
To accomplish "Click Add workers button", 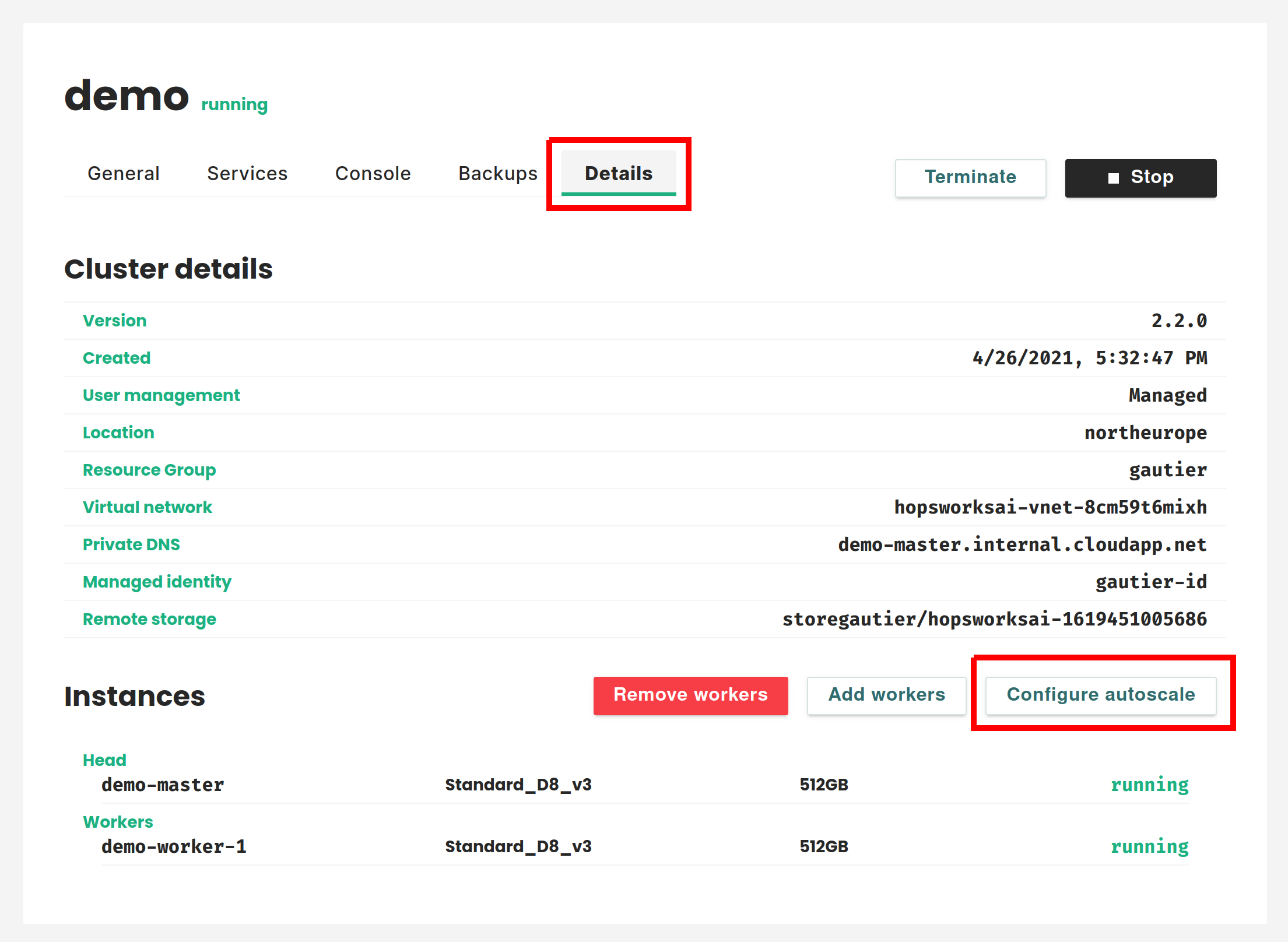I will (x=886, y=695).
